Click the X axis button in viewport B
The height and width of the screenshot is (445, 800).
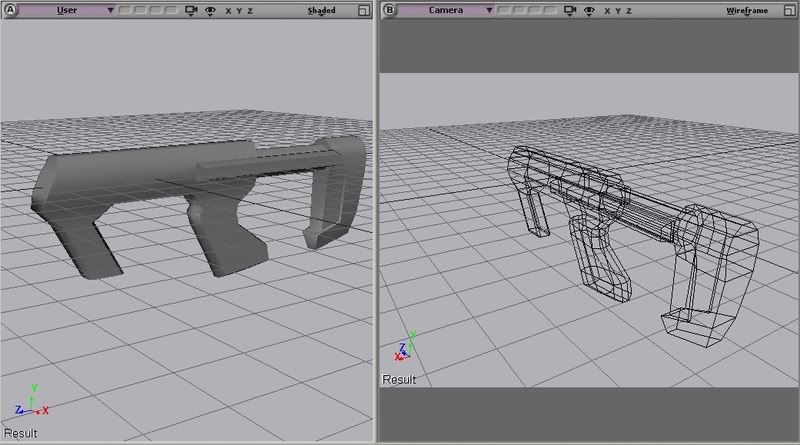click(607, 11)
